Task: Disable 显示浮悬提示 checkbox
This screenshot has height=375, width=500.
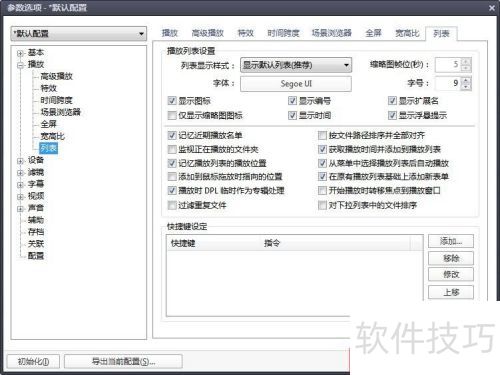Action: click(392, 115)
